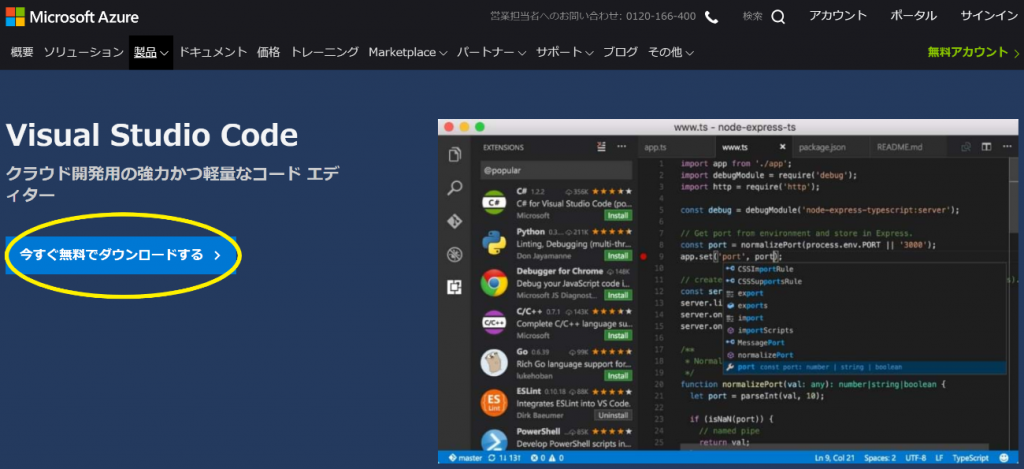
Task: Click TypeScript language mode in status bar
Action: pos(970,458)
